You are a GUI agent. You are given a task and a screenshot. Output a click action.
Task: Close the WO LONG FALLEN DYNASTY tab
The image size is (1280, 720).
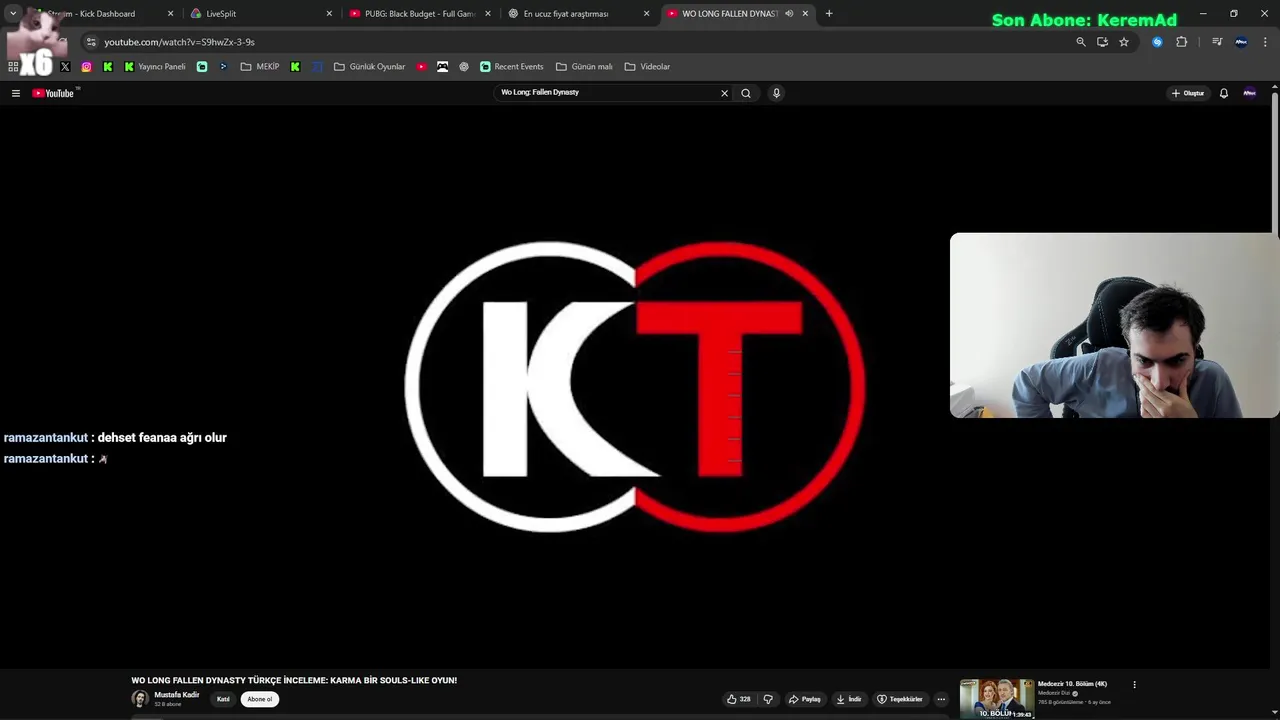tap(805, 14)
